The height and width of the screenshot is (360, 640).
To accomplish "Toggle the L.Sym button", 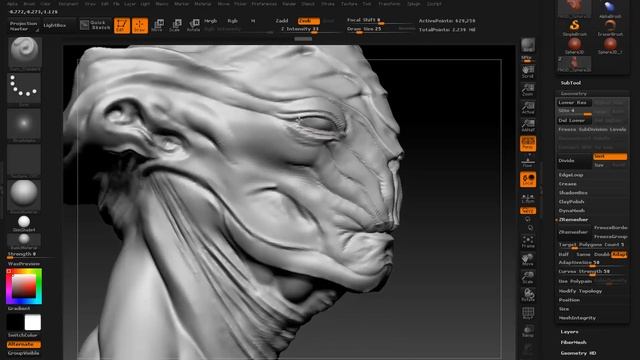I will 528,198.
